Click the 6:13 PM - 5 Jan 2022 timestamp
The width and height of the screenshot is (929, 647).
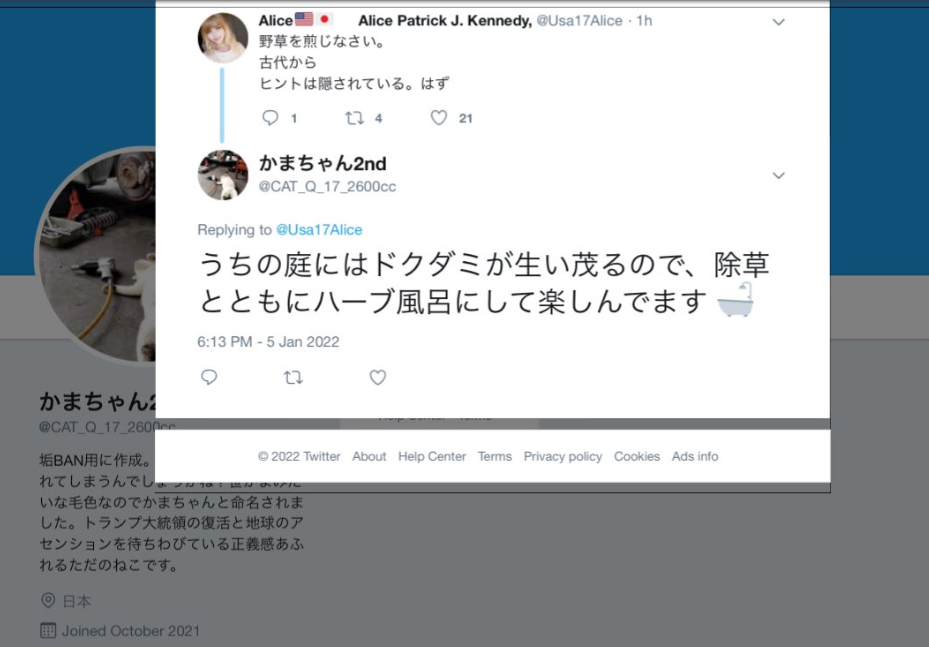point(268,342)
